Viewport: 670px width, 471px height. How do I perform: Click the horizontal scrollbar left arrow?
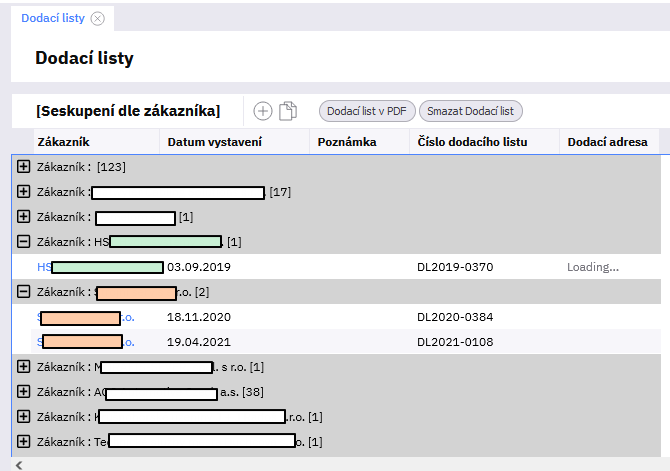(x=18, y=464)
